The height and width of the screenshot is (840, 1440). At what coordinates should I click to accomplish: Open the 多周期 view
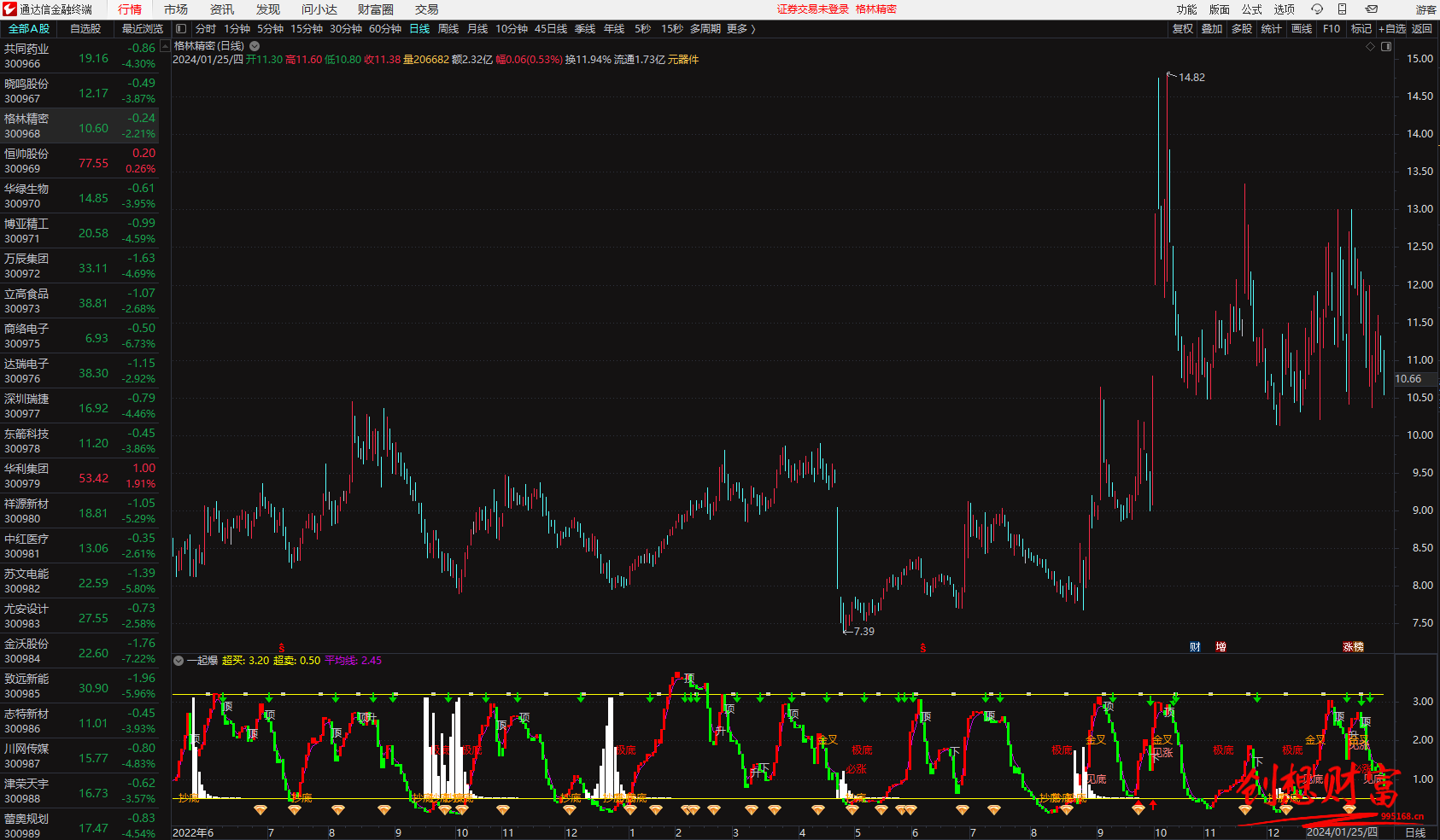point(705,29)
